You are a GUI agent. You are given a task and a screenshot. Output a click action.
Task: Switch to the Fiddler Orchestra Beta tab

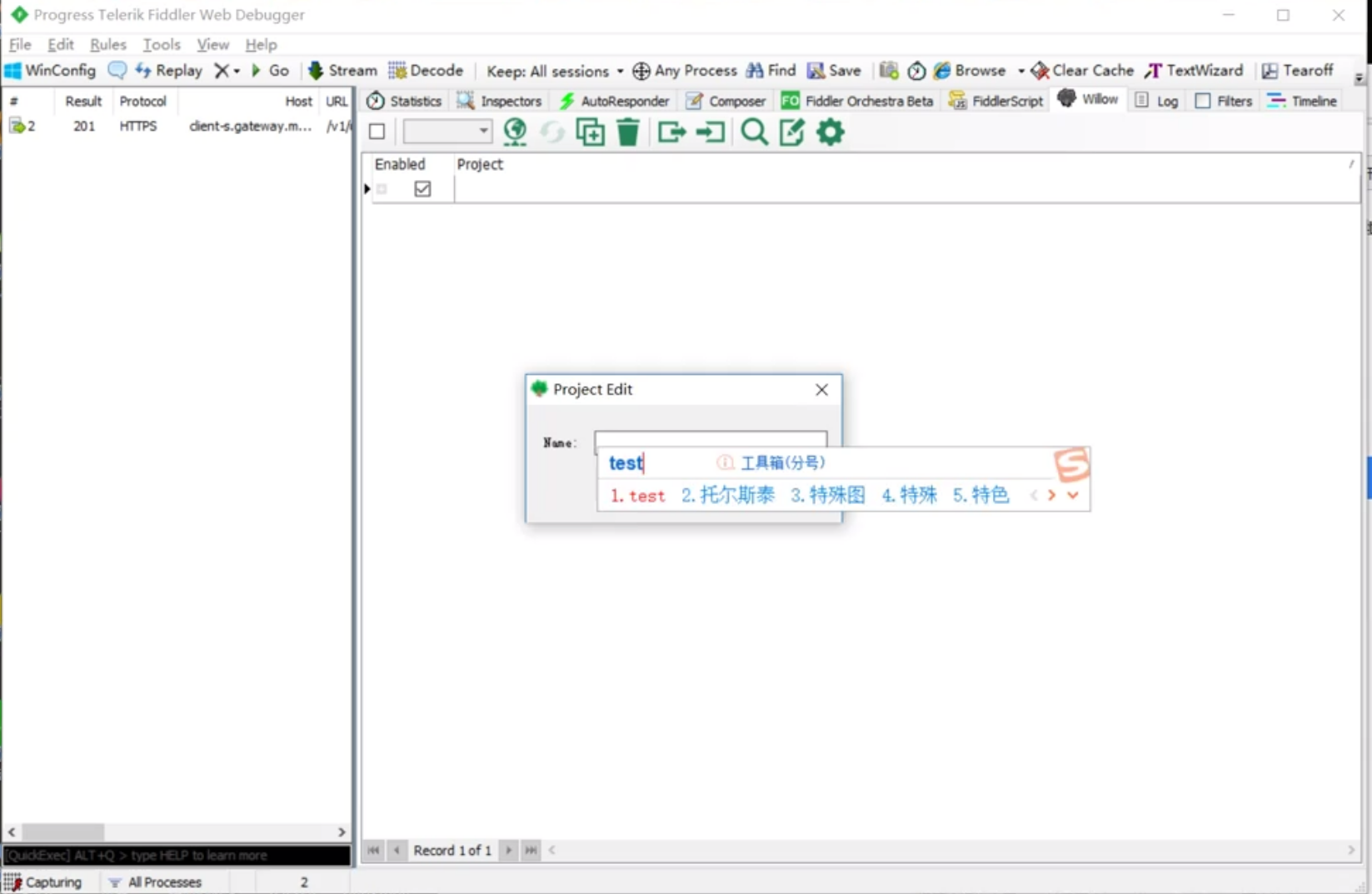[857, 101]
